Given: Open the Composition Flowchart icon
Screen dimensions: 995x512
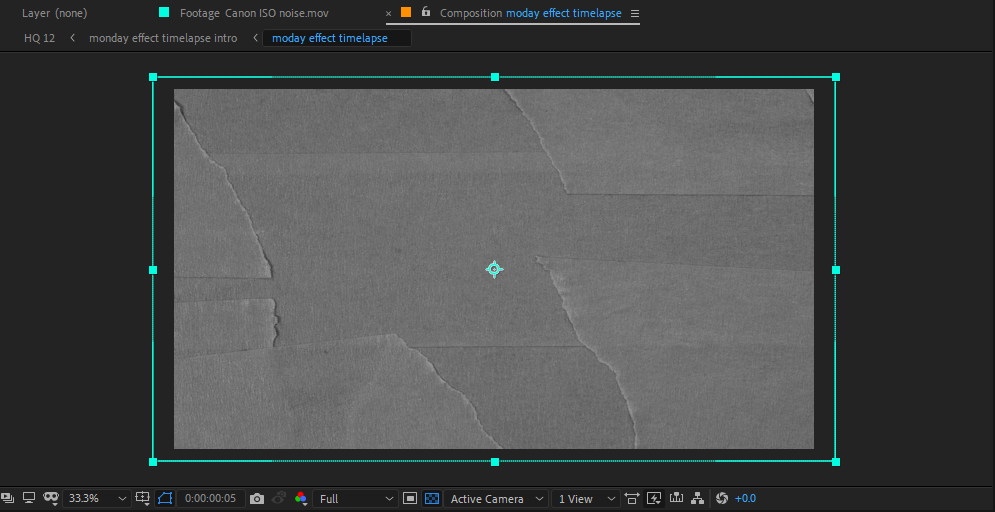Looking at the screenshot, I should coord(697,499).
